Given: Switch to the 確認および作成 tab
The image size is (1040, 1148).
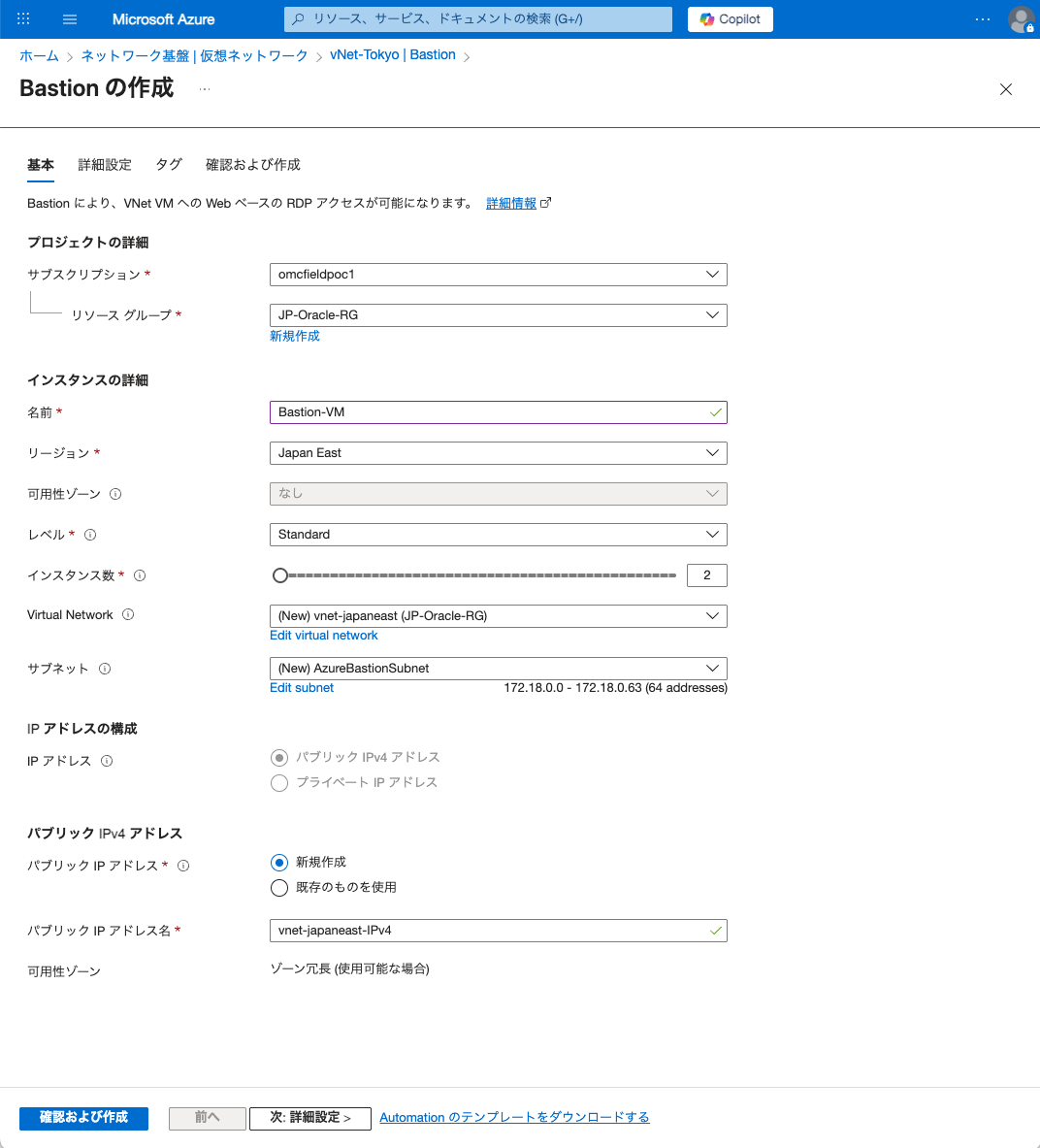Looking at the screenshot, I should click(x=252, y=165).
